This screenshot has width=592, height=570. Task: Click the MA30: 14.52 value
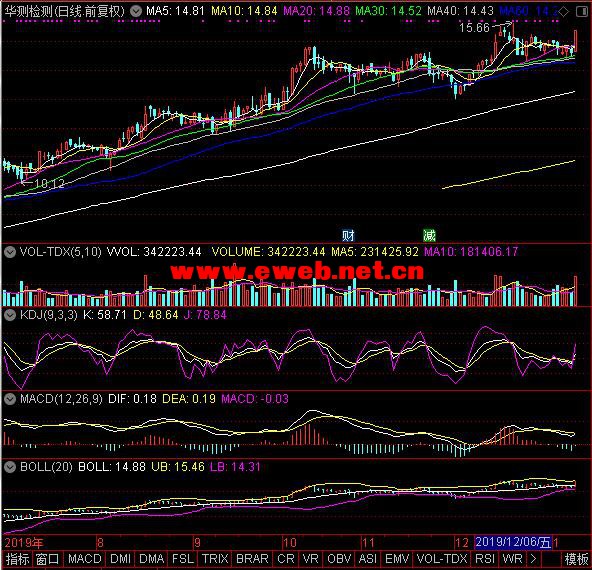[x=388, y=11]
